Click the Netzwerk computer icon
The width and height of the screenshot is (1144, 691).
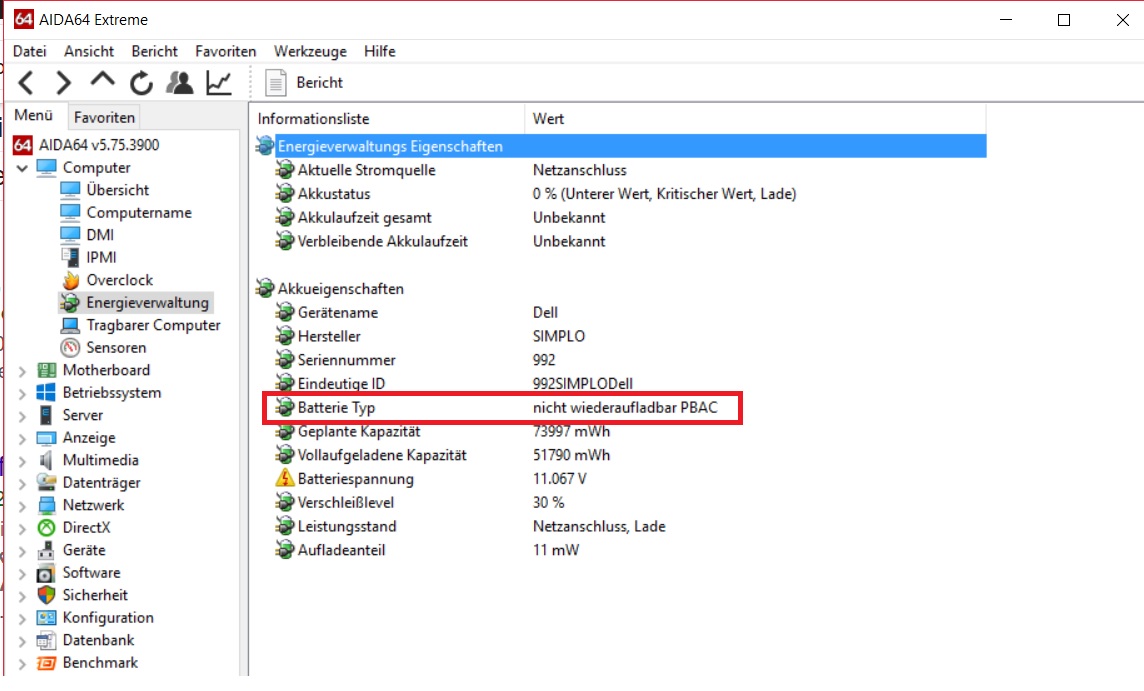pyautogui.click(x=46, y=505)
